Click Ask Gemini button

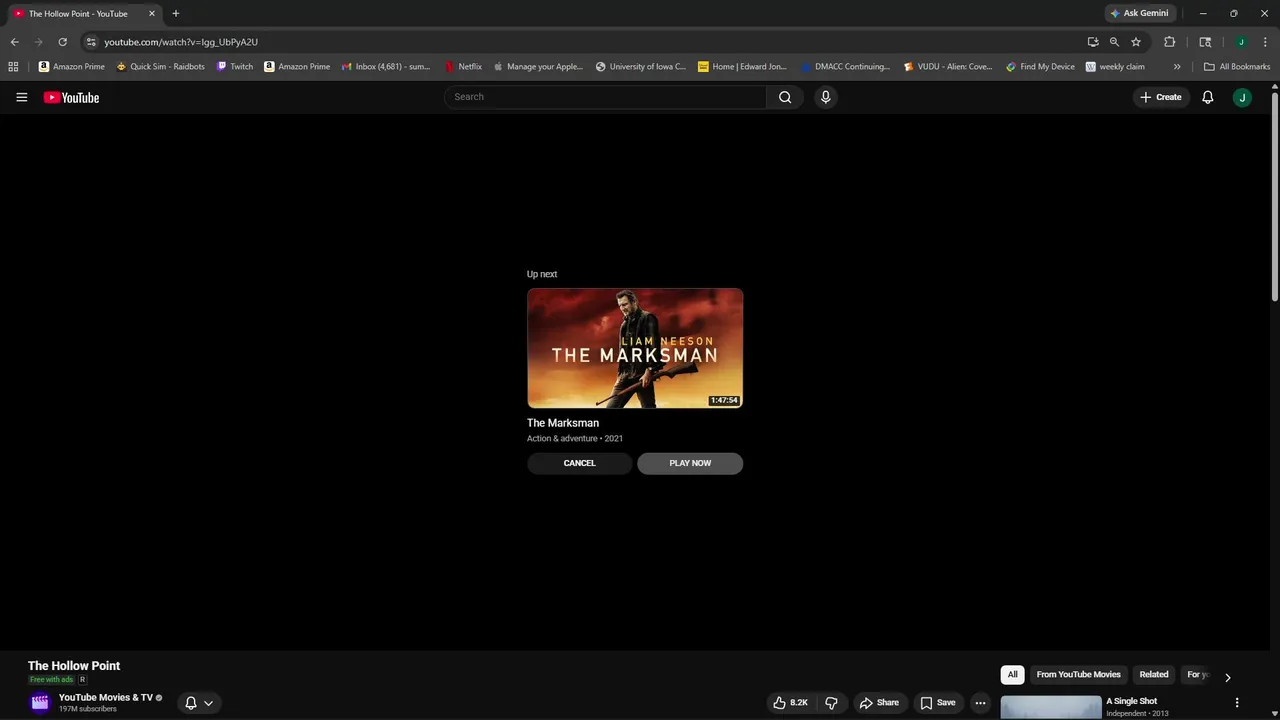tap(1139, 13)
